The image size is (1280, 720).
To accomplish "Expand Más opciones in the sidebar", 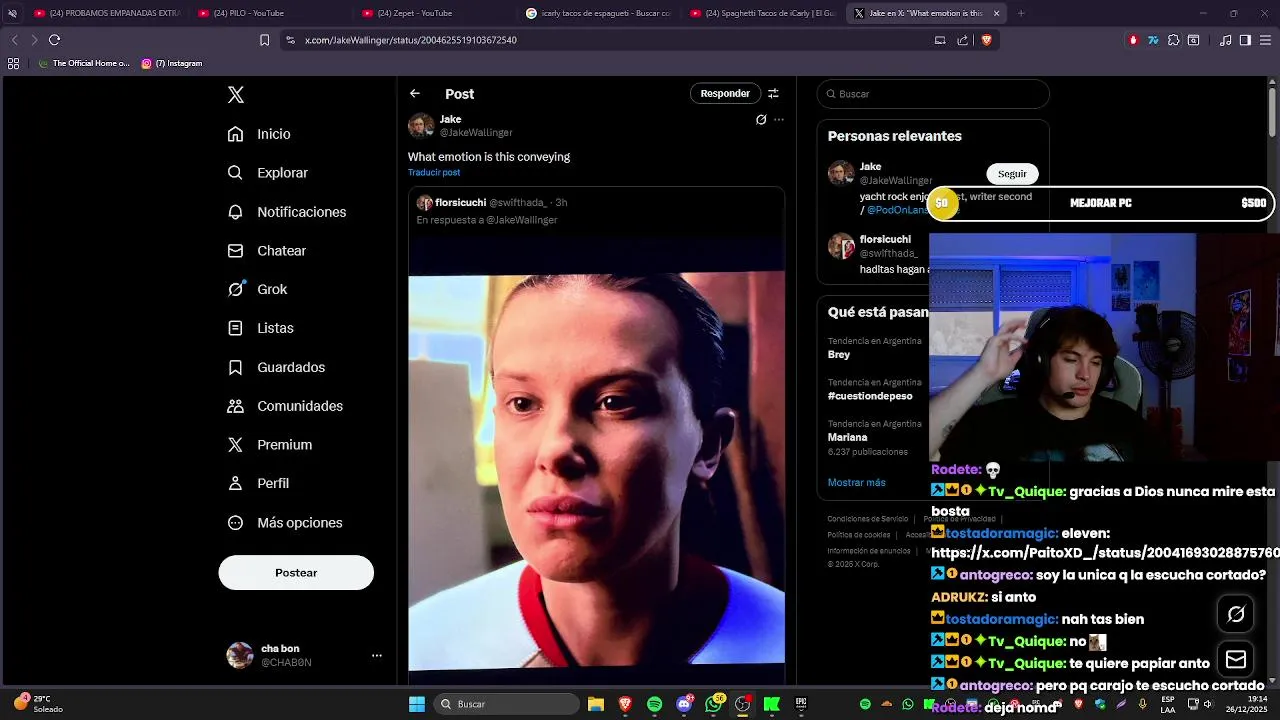I will (284, 523).
